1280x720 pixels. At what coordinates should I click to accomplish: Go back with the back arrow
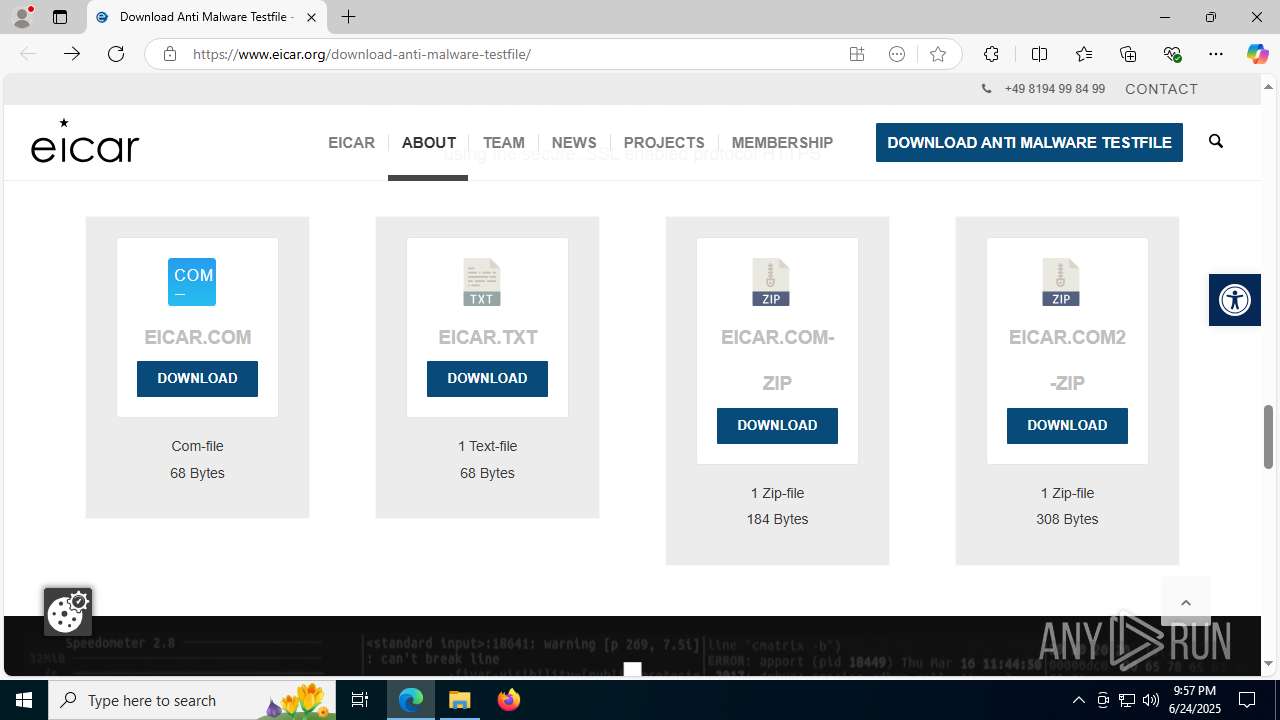click(x=28, y=54)
